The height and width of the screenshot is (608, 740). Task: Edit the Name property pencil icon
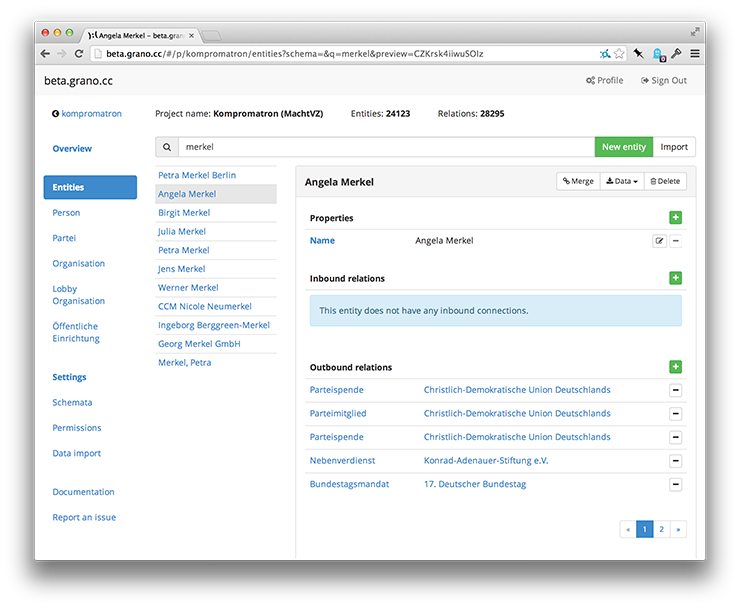(x=659, y=241)
